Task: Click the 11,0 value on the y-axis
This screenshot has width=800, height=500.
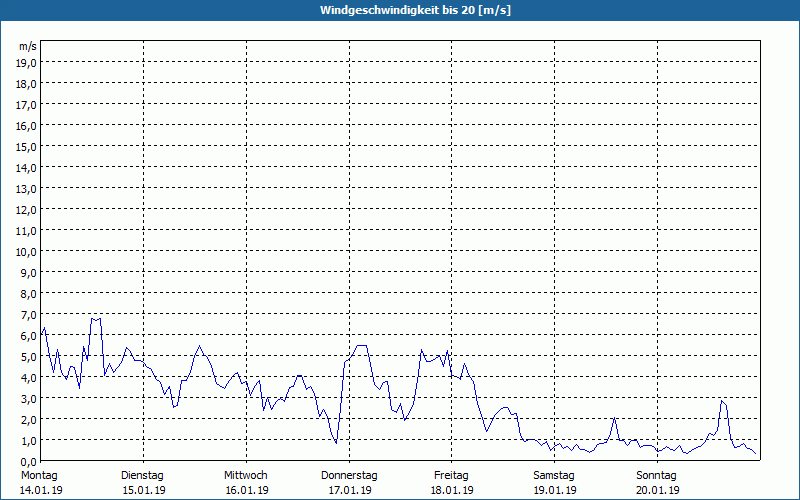Action: [x=27, y=231]
